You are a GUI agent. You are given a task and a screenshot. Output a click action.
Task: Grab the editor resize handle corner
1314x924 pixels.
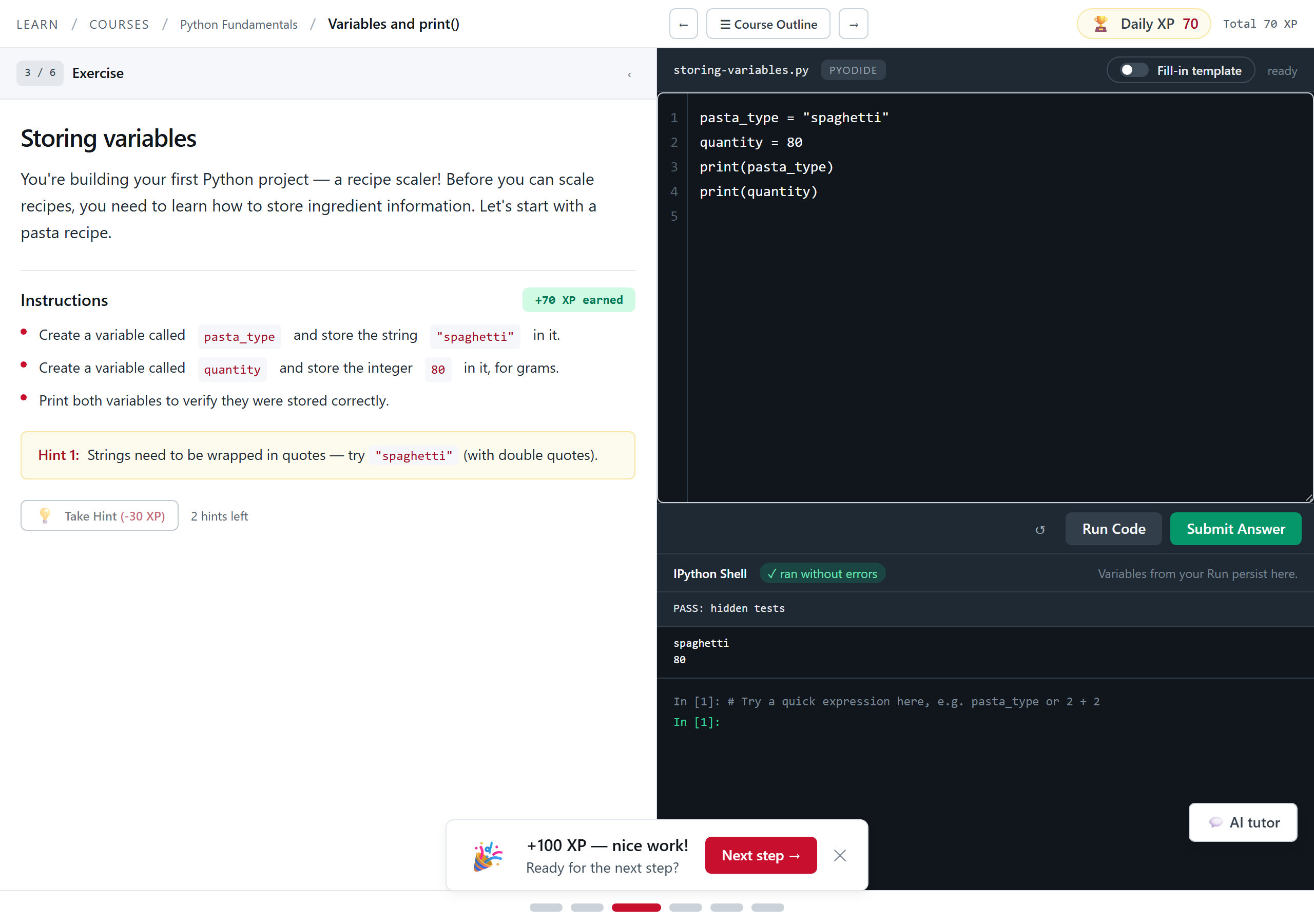1308,498
